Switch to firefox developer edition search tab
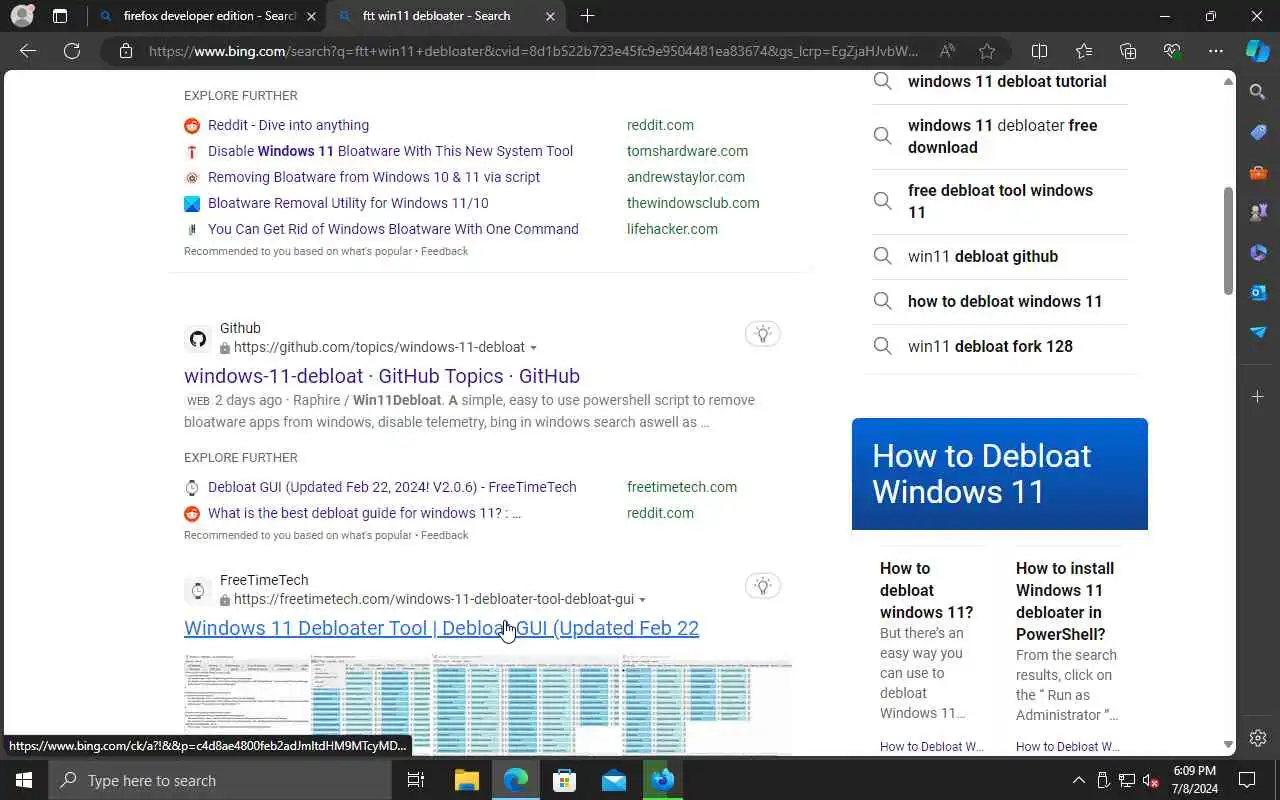Image resolution: width=1280 pixels, height=800 pixels. click(209, 16)
